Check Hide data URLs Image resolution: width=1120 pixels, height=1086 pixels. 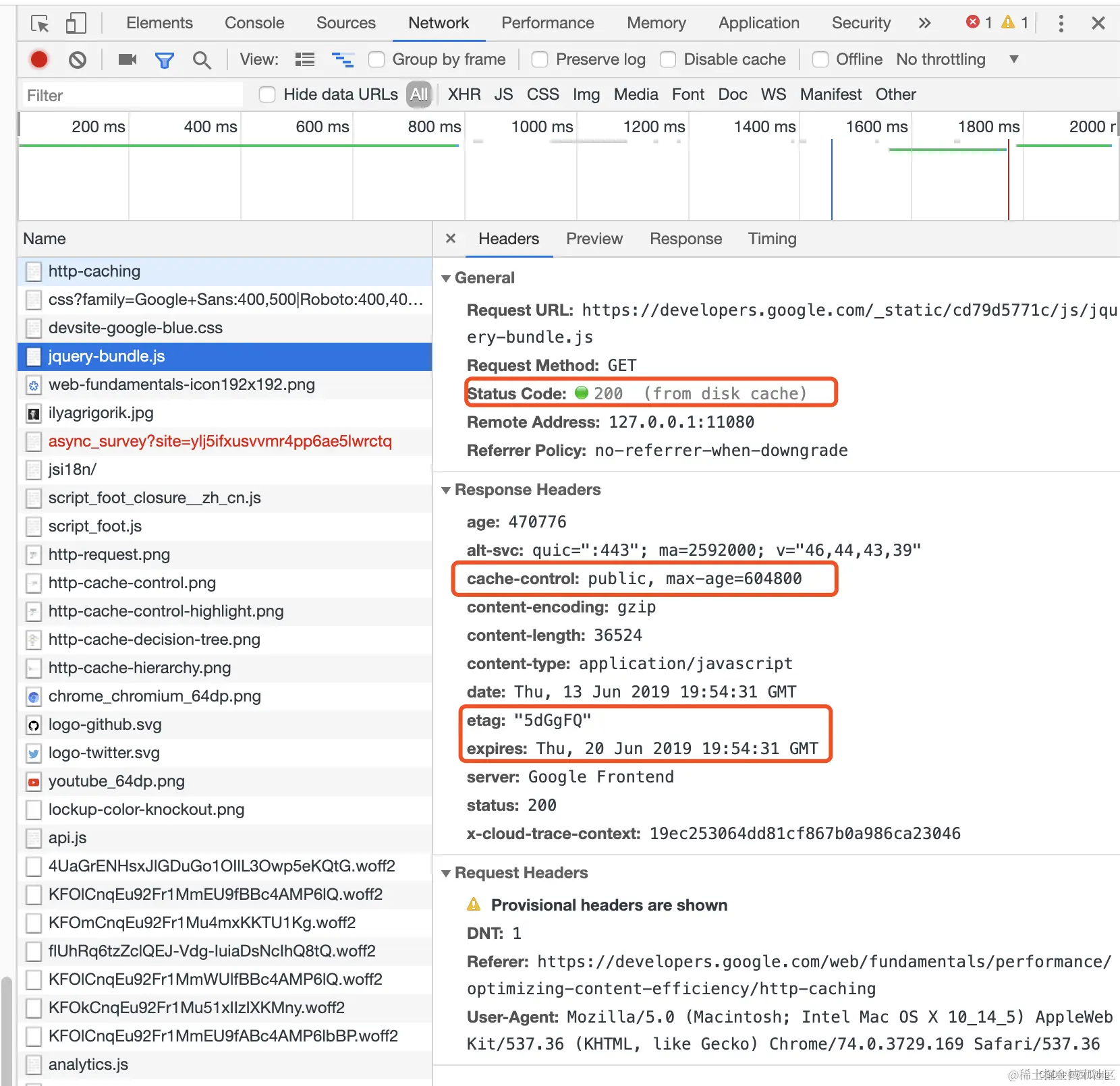click(267, 94)
